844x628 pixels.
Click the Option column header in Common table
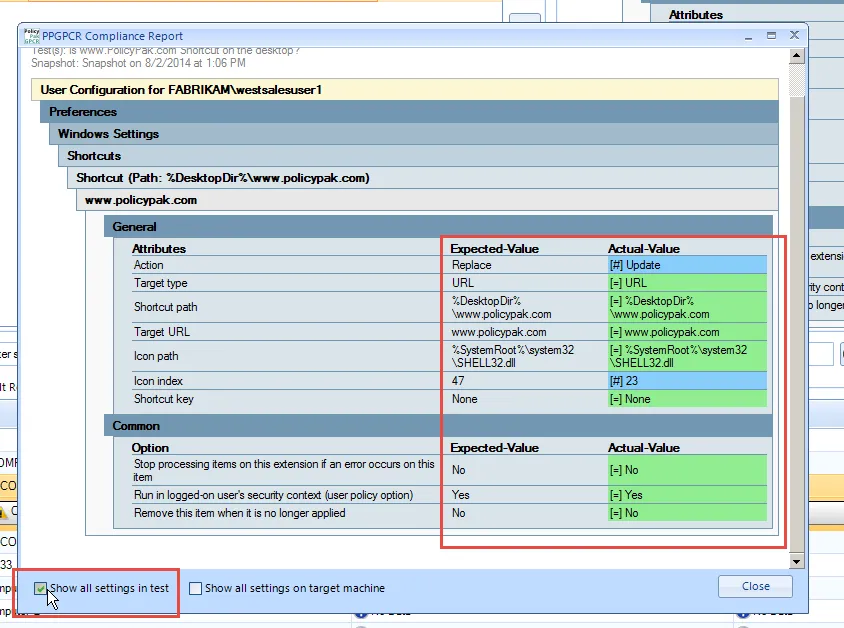coord(150,448)
